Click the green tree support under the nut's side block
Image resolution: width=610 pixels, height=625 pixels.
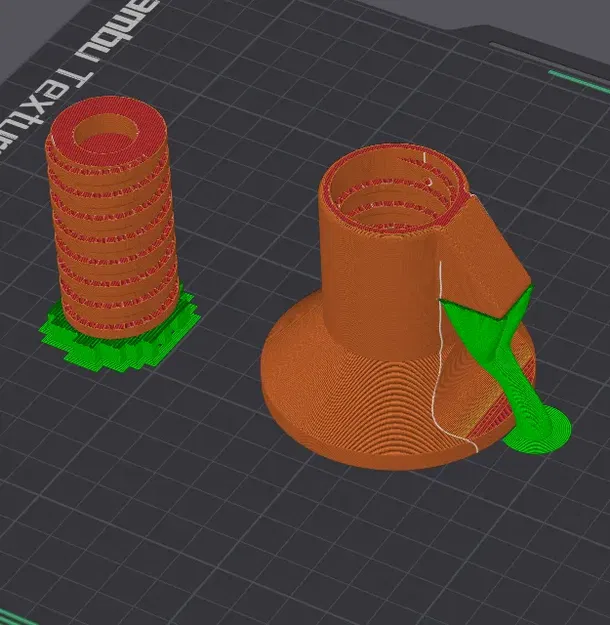pyautogui.click(x=506, y=371)
